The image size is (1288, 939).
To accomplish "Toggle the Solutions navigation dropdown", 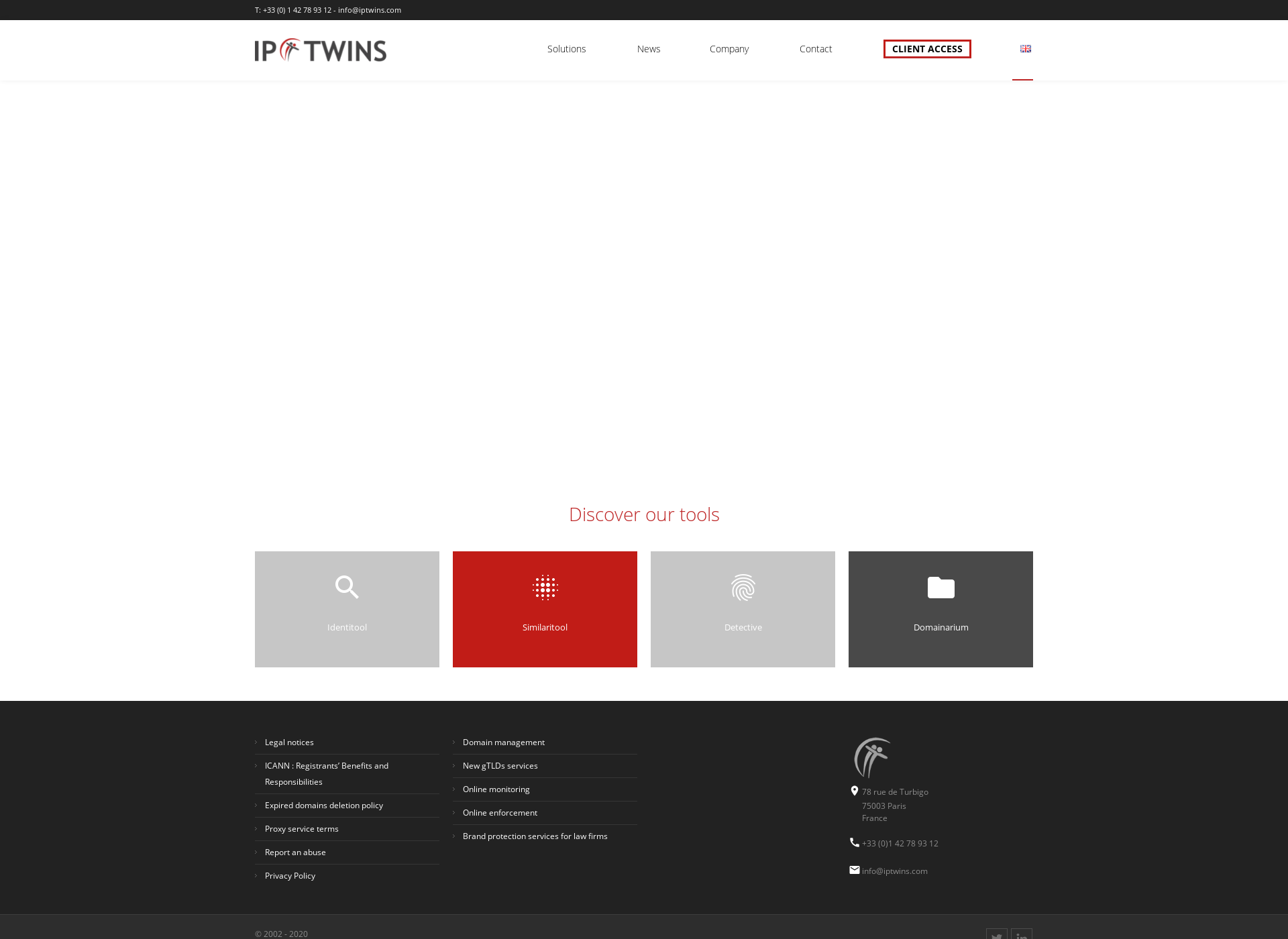I will pyautogui.click(x=566, y=48).
